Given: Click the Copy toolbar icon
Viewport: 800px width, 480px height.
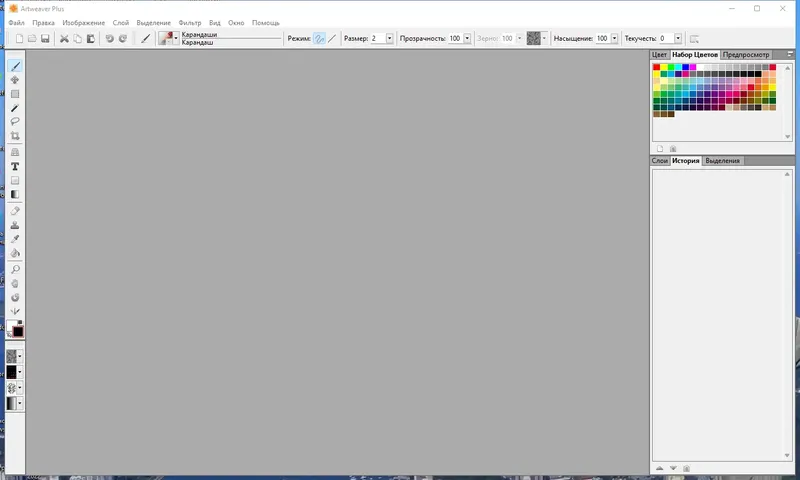Looking at the screenshot, I should pos(78,39).
